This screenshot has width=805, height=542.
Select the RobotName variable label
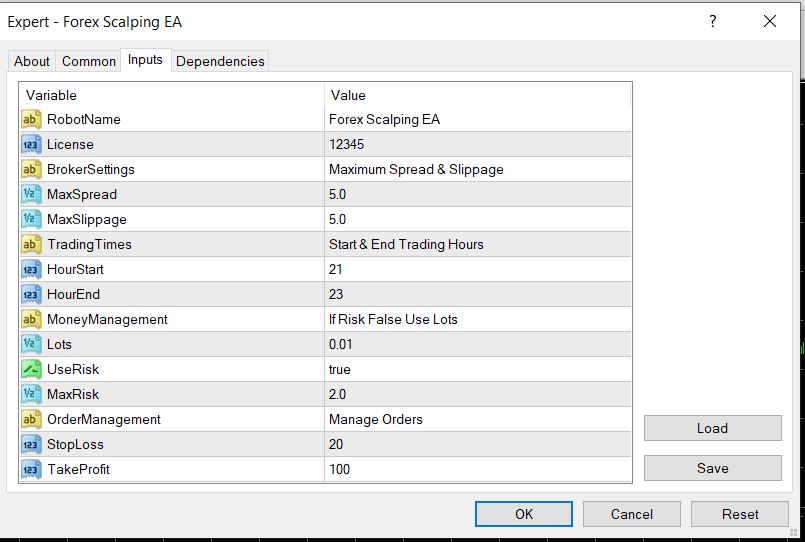tap(84, 120)
